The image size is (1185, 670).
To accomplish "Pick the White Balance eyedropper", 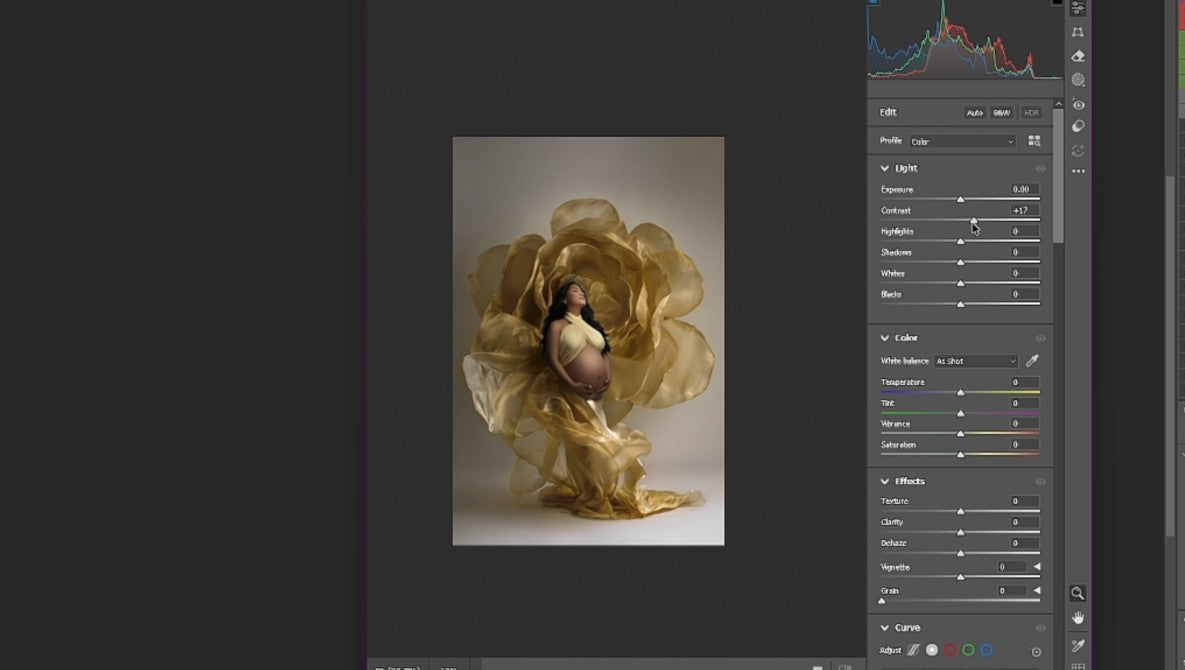I will point(1033,361).
